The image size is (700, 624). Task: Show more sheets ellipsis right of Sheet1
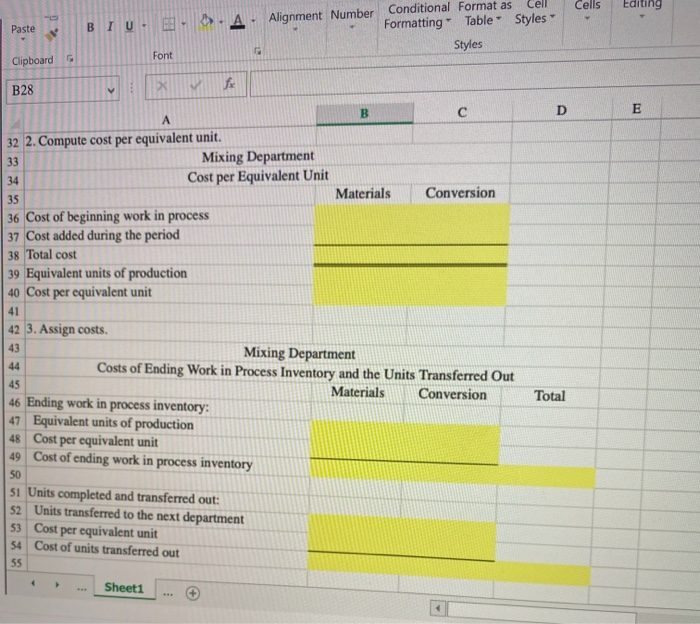click(168, 594)
